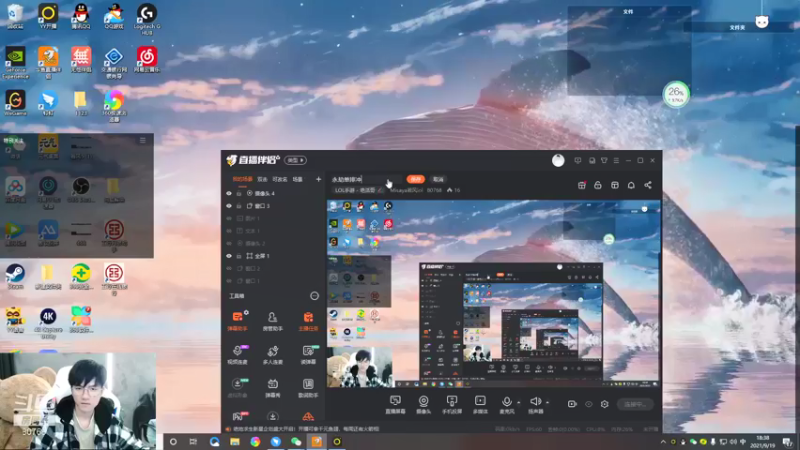Expand desktop organizer box menu icon
This screenshot has height=450, width=800.
pyautogui.click(x=143, y=140)
